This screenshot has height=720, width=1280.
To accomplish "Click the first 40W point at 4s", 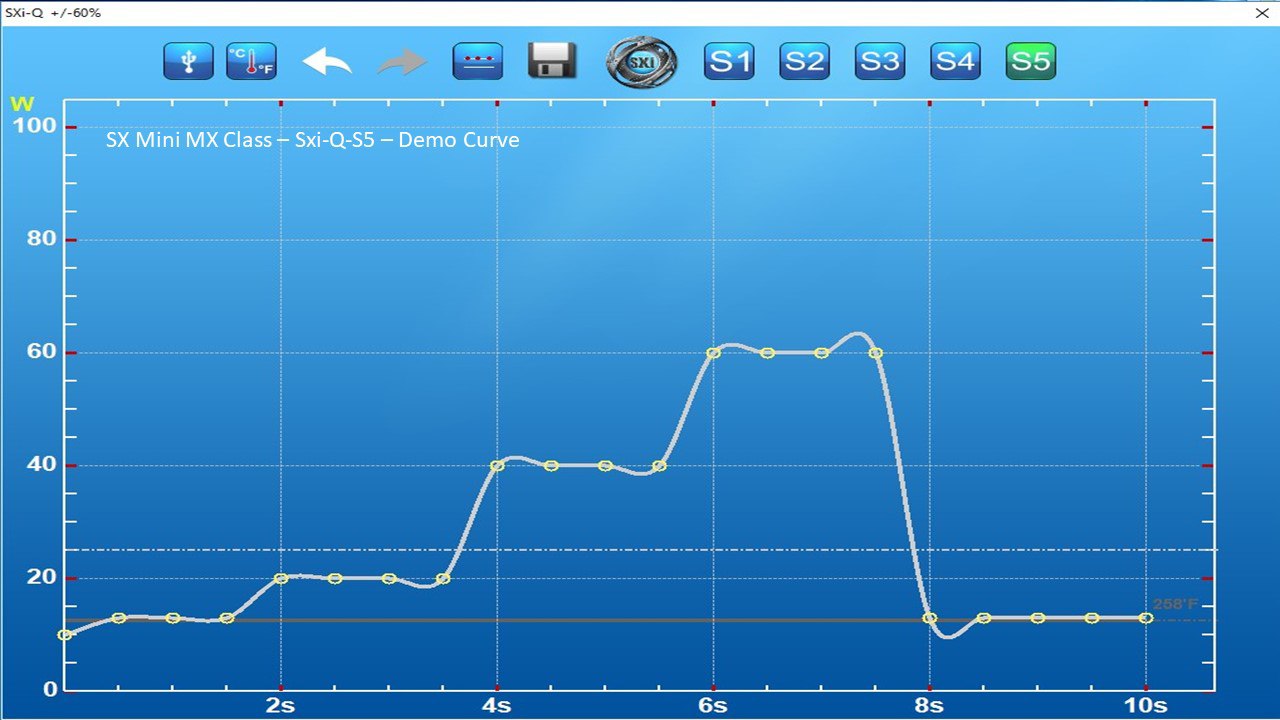I will [x=497, y=466].
